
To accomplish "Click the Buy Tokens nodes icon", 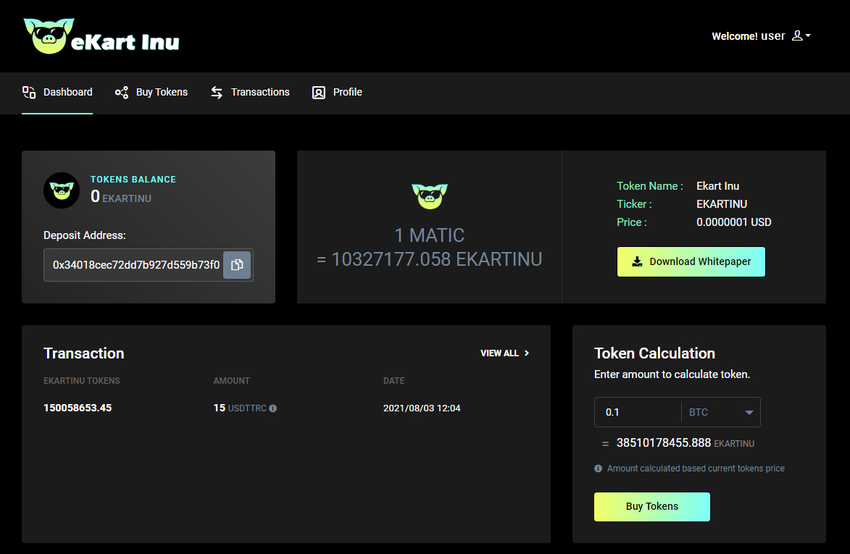I will tap(121, 92).
